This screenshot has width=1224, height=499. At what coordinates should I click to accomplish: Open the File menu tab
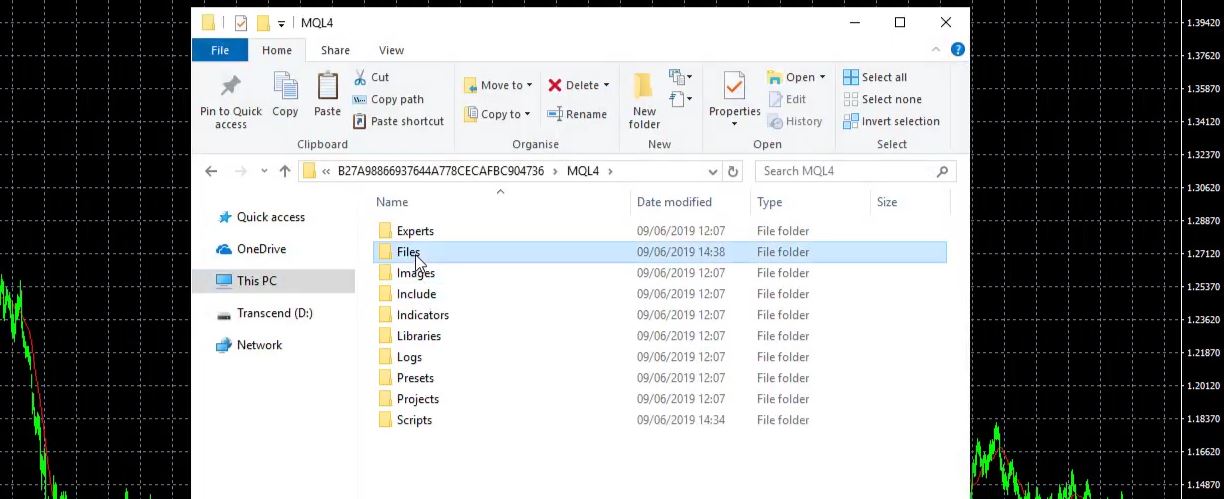pyautogui.click(x=220, y=50)
